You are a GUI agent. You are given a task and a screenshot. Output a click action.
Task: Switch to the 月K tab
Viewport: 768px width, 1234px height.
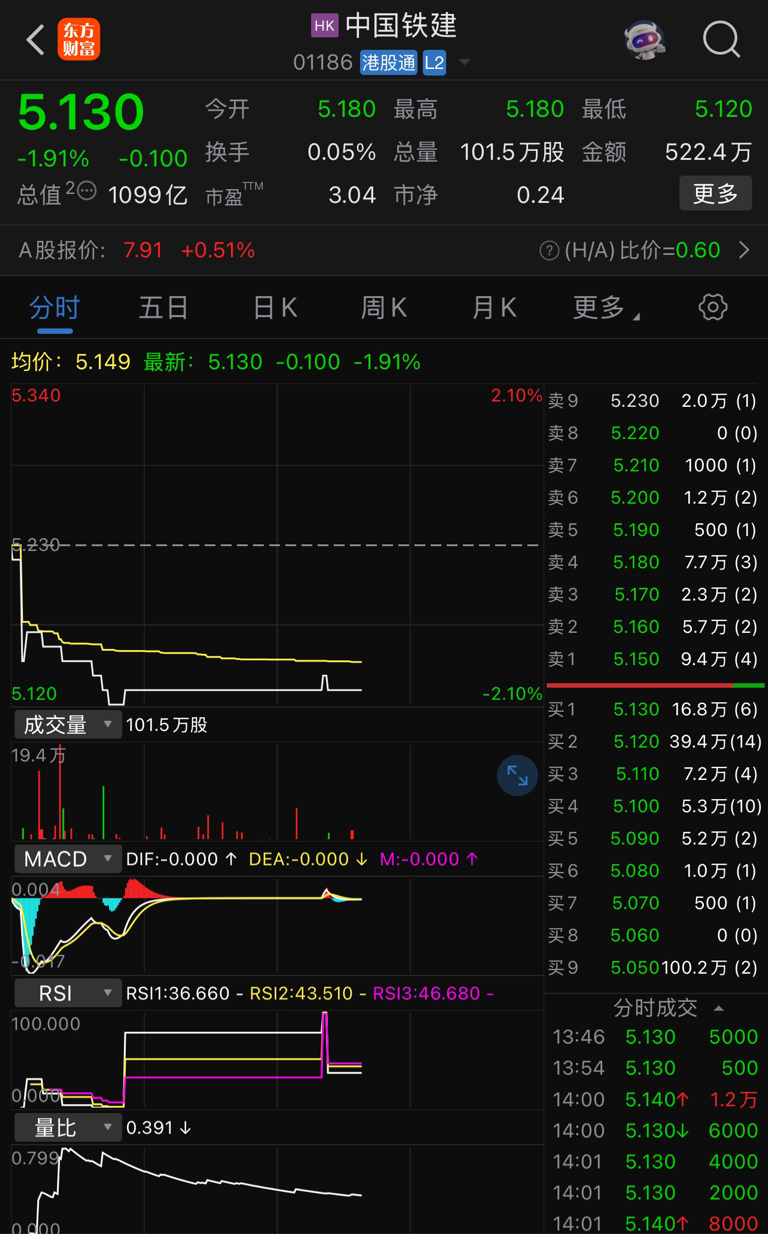click(x=494, y=308)
